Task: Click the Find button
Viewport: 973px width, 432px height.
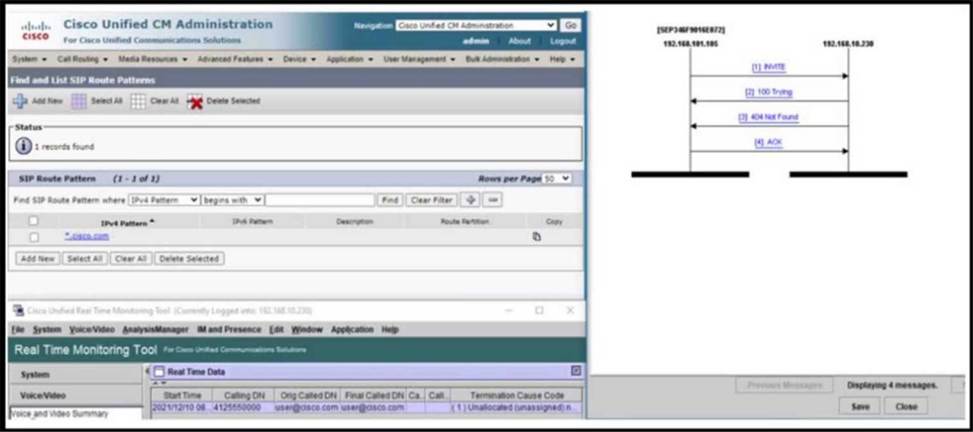Action: pos(390,200)
